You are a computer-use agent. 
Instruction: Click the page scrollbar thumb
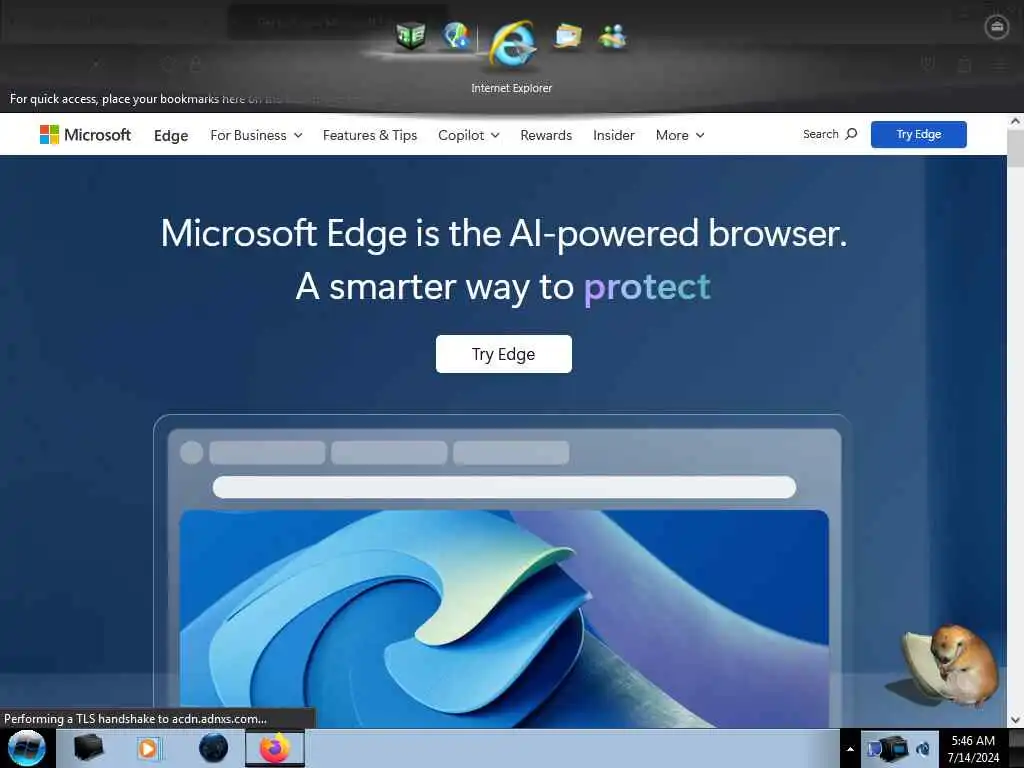(1015, 149)
